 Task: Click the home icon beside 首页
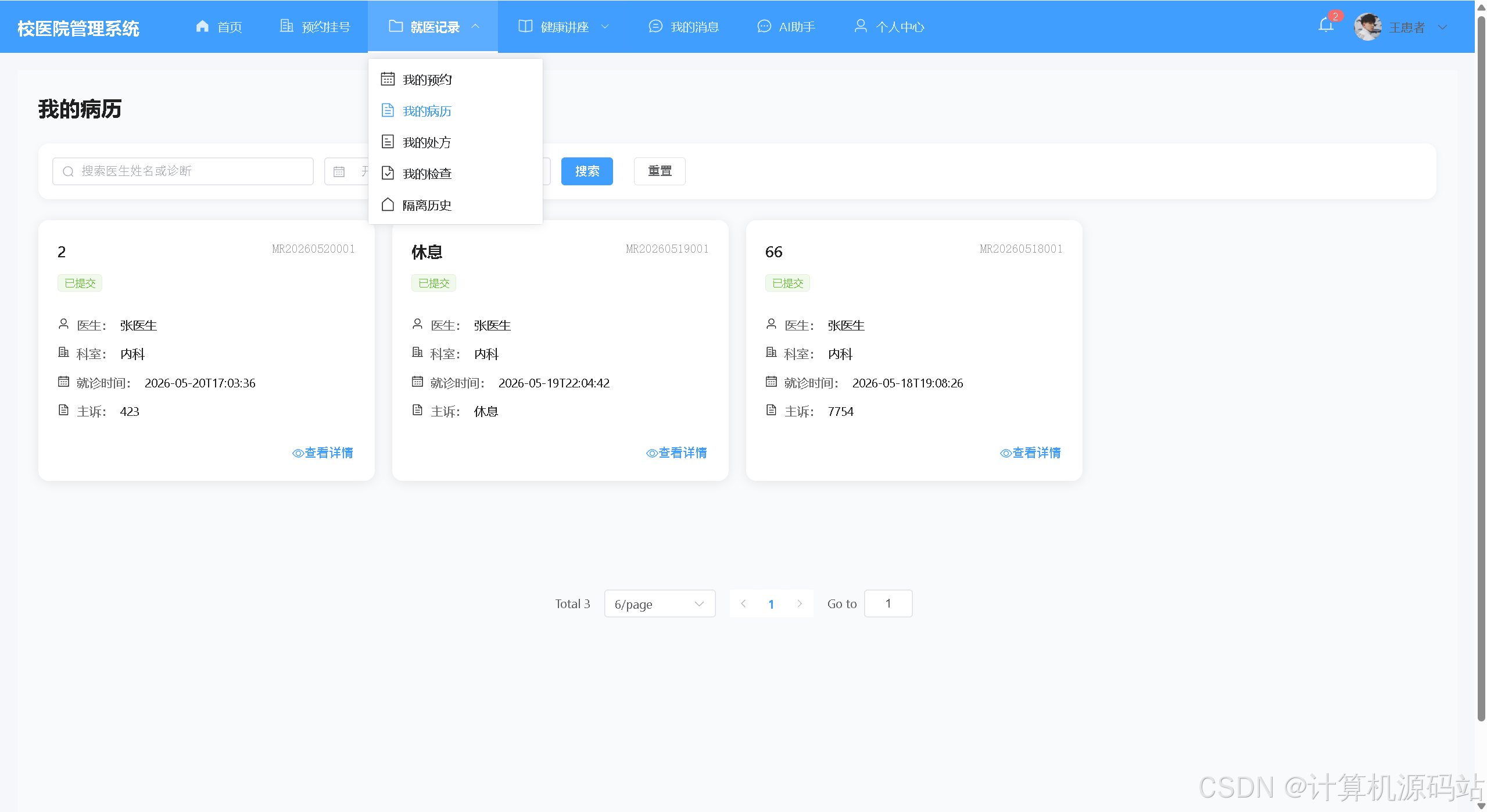(202, 26)
